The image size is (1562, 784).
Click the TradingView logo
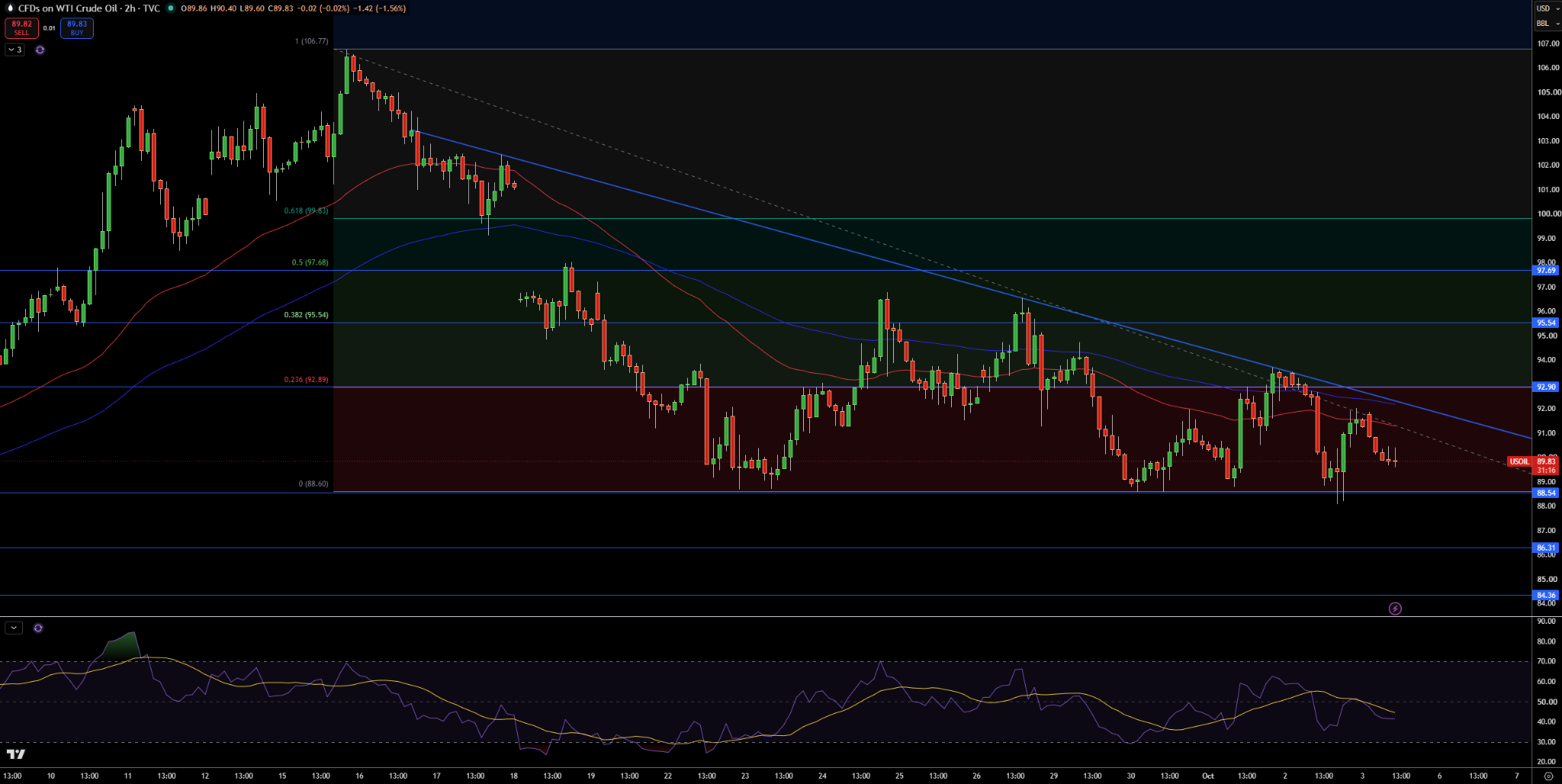pyautogui.click(x=15, y=754)
